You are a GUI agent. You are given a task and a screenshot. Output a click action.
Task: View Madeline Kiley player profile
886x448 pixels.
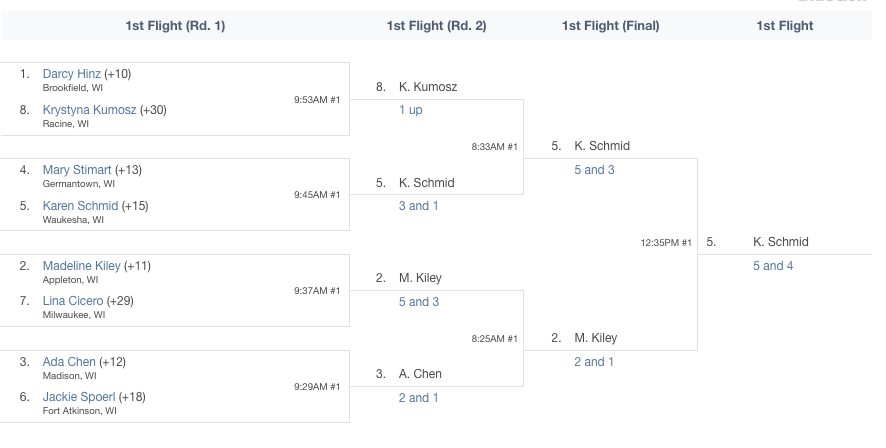click(81, 266)
